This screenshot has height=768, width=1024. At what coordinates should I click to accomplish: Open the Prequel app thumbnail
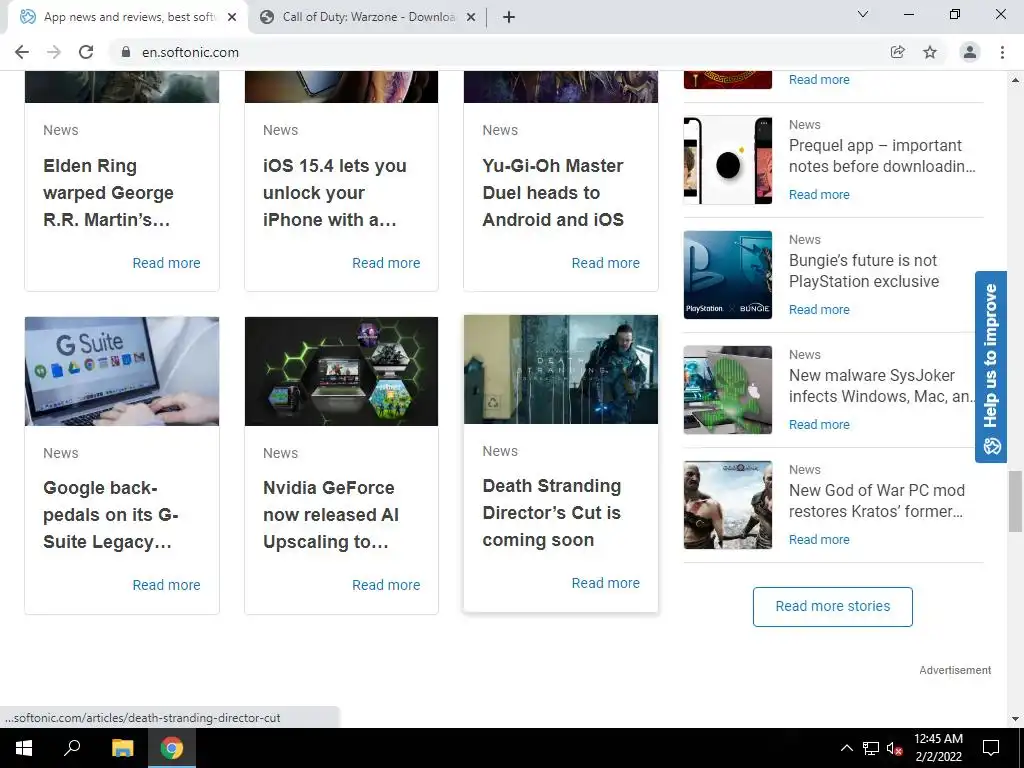[x=728, y=160]
